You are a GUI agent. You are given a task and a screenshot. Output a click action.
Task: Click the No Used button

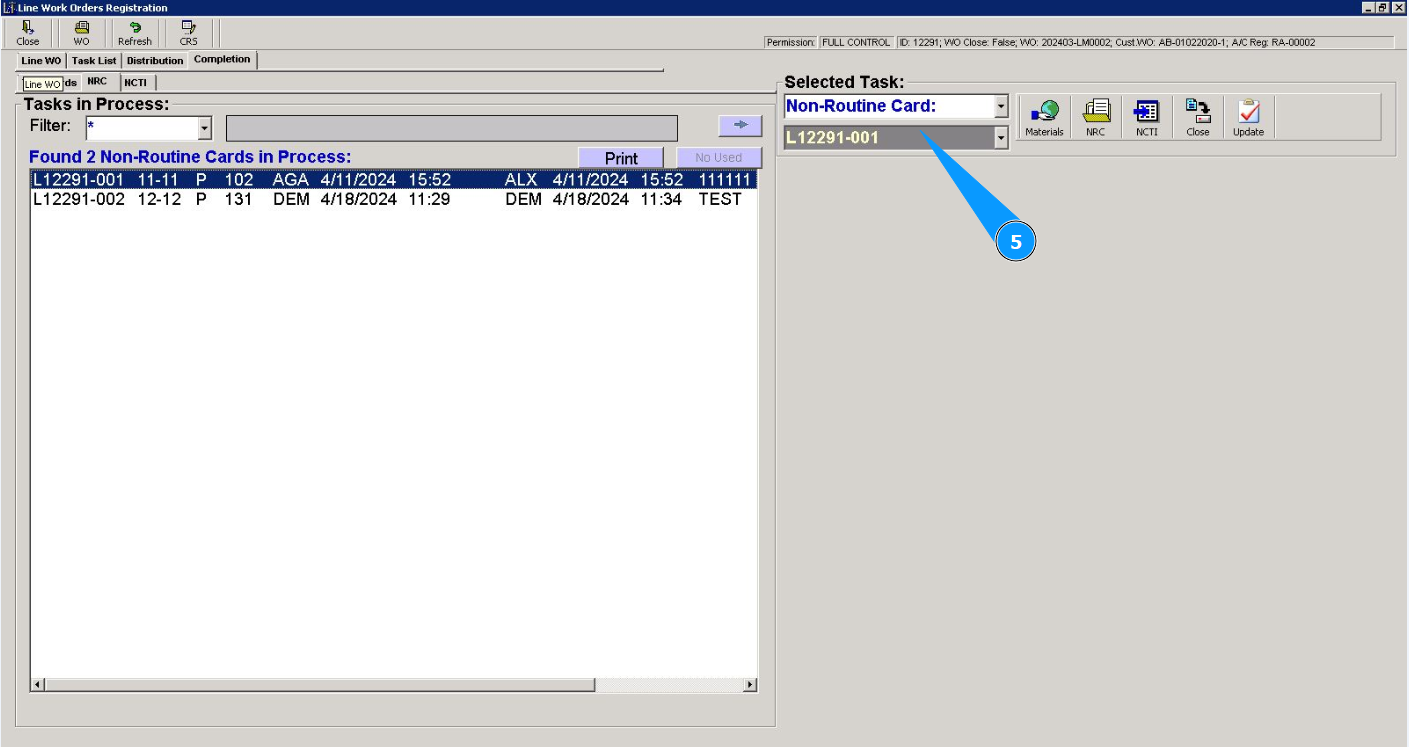tap(718, 158)
